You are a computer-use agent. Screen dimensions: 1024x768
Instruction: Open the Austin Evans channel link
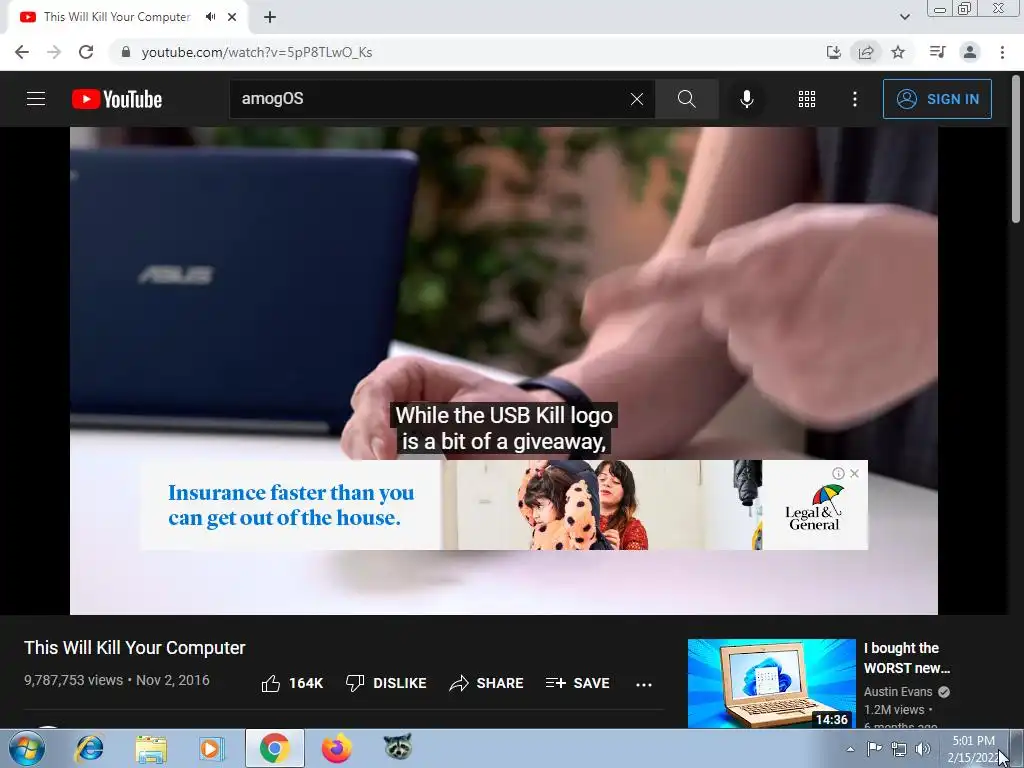click(x=898, y=692)
